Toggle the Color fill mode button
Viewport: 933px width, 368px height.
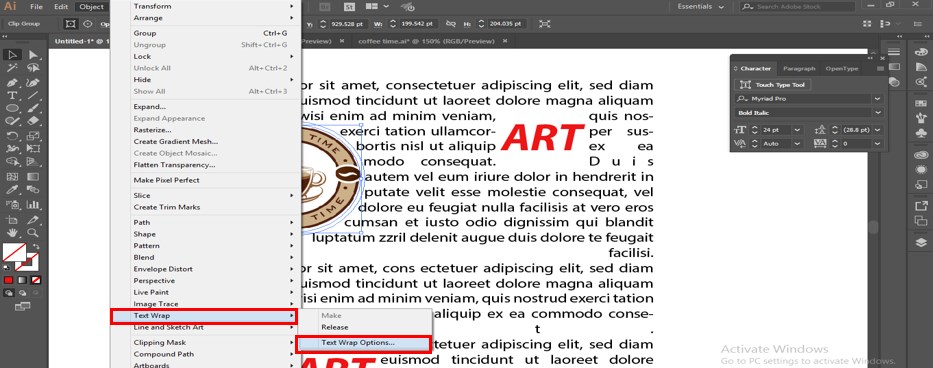click(x=8, y=280)
